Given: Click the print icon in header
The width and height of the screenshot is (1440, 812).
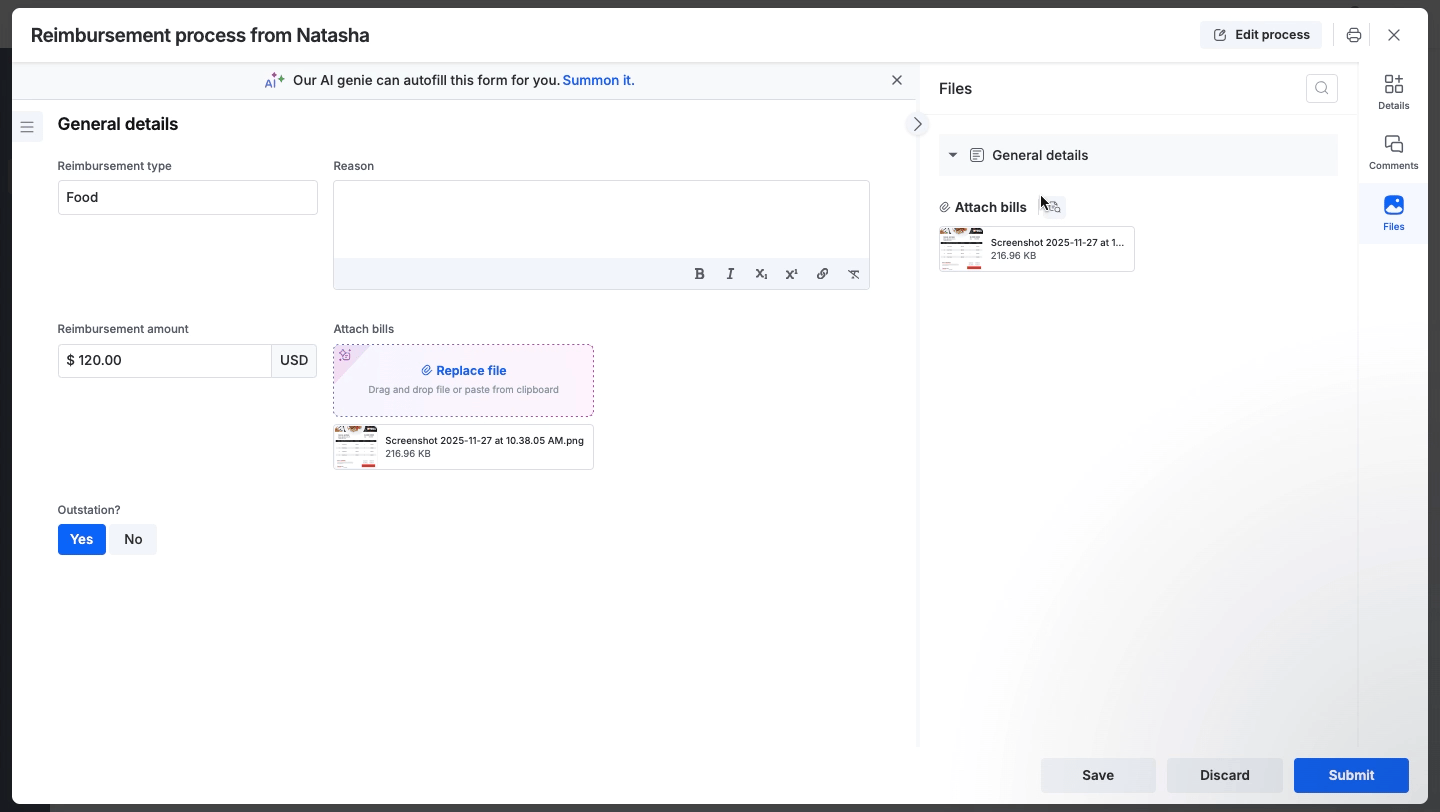Looking at the screenshot, I should [x=1353, y=35].
